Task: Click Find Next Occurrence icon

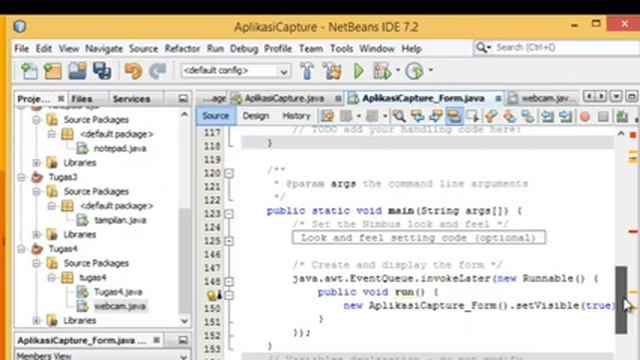Action: pyautogui.click(x=436, y=116)
